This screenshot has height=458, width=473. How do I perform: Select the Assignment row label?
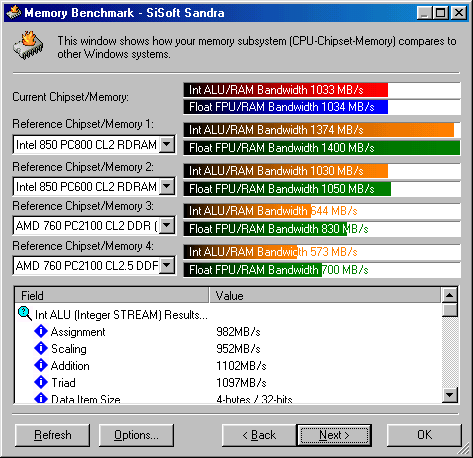78,332
